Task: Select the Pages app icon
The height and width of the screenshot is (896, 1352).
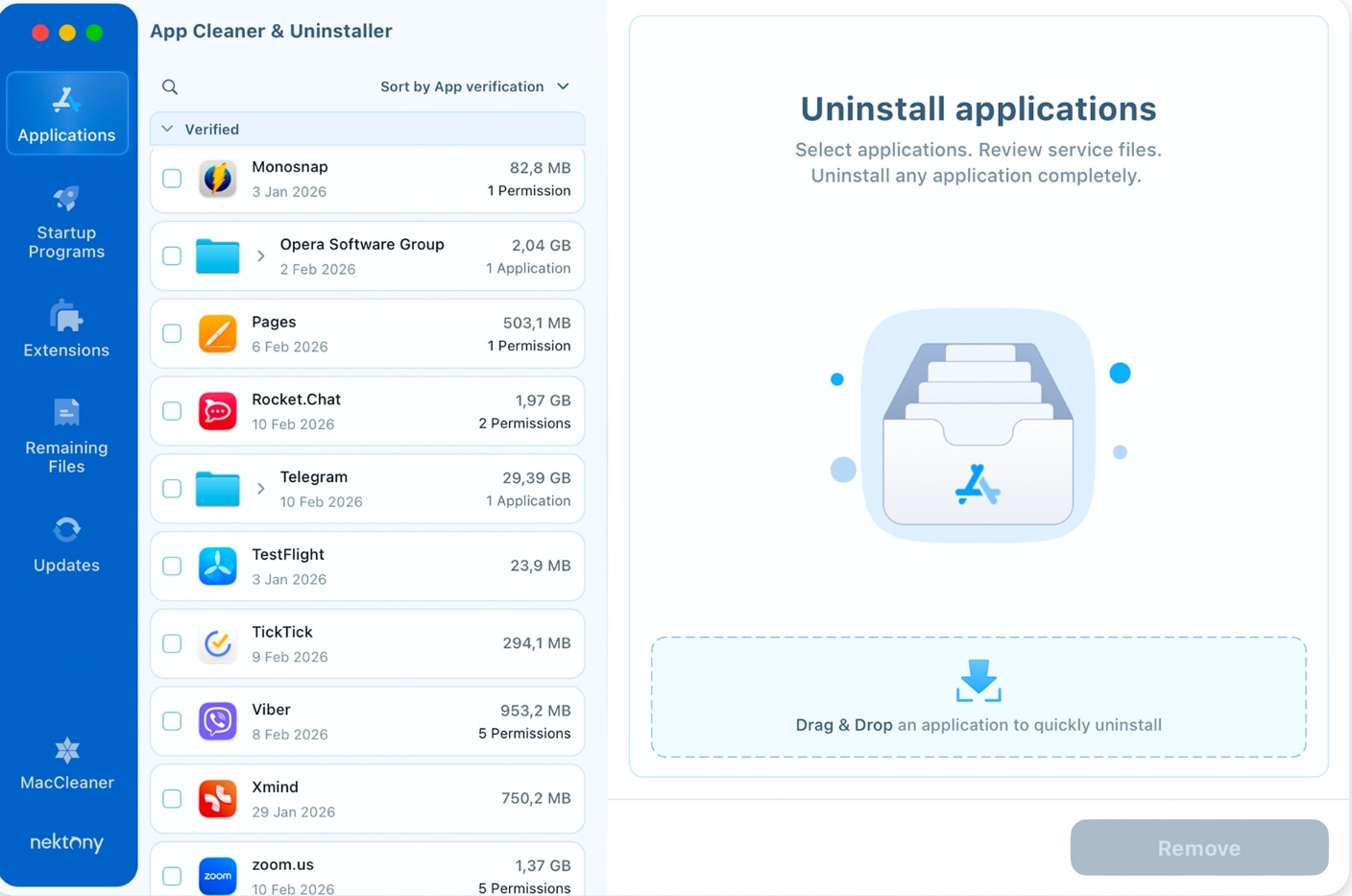Action: click(x=218, y=333)
